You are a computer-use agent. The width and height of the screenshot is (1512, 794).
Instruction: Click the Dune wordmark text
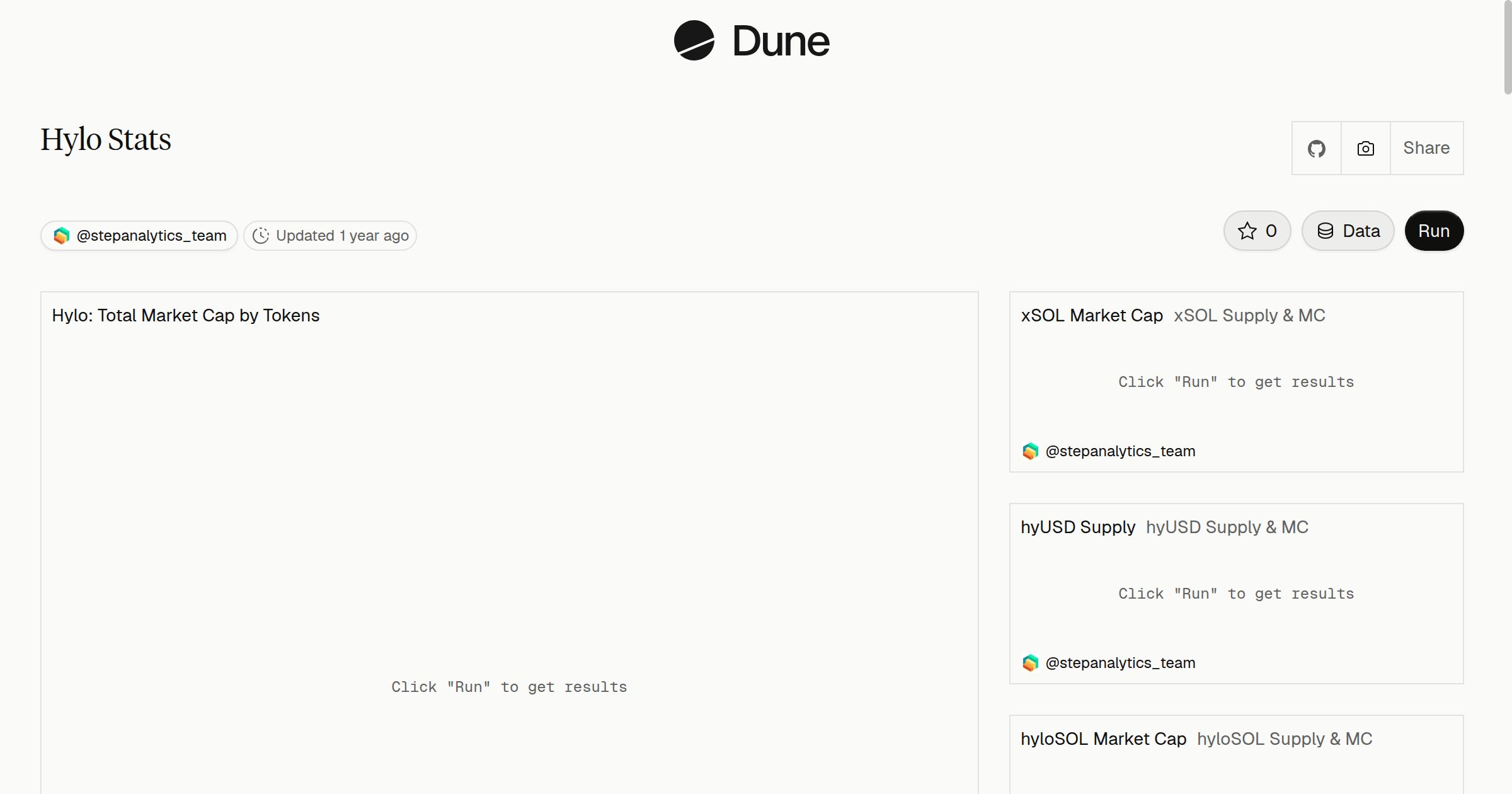tap(781, 41)
